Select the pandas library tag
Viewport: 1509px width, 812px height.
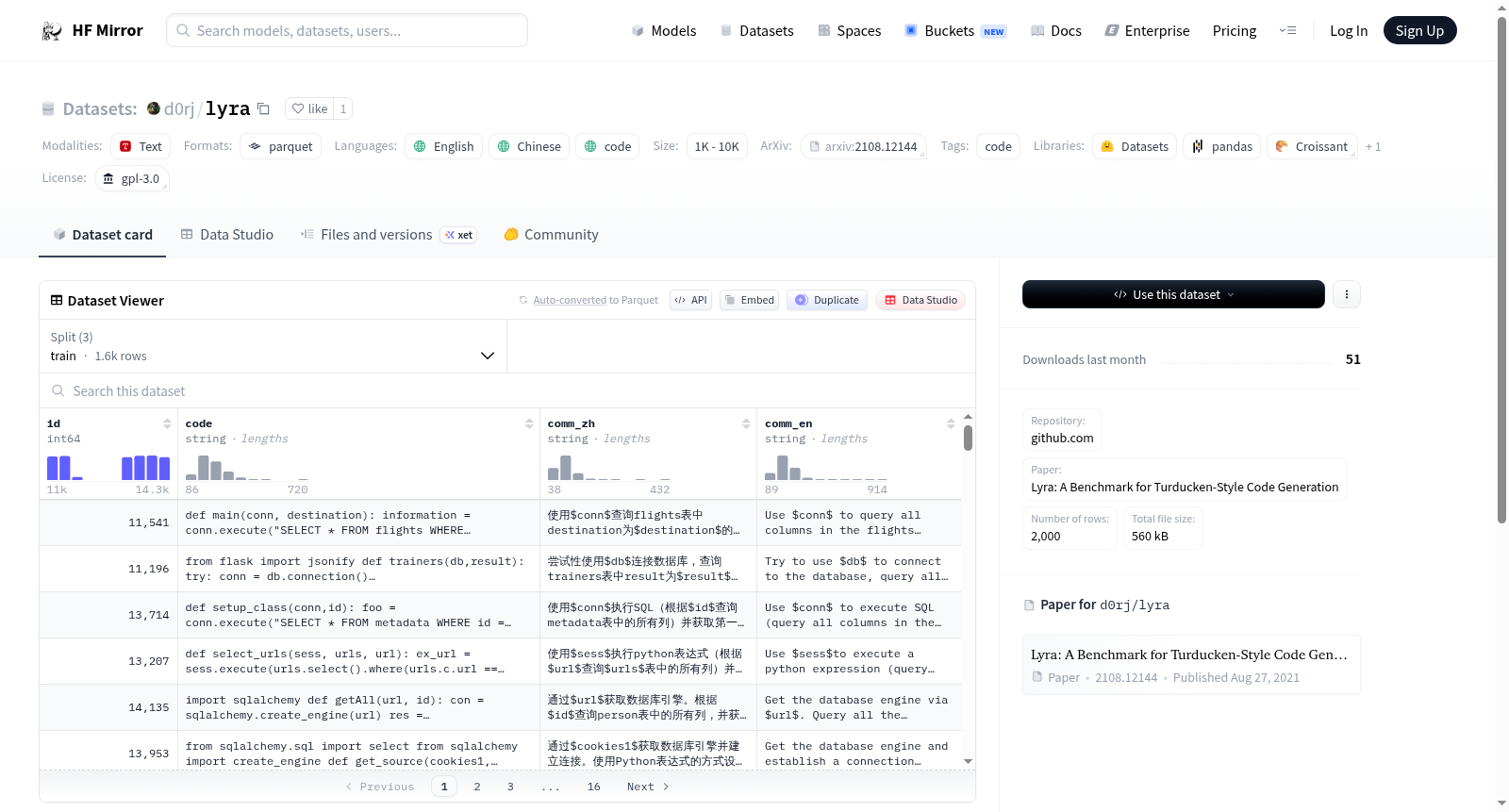click(1222, 146)
